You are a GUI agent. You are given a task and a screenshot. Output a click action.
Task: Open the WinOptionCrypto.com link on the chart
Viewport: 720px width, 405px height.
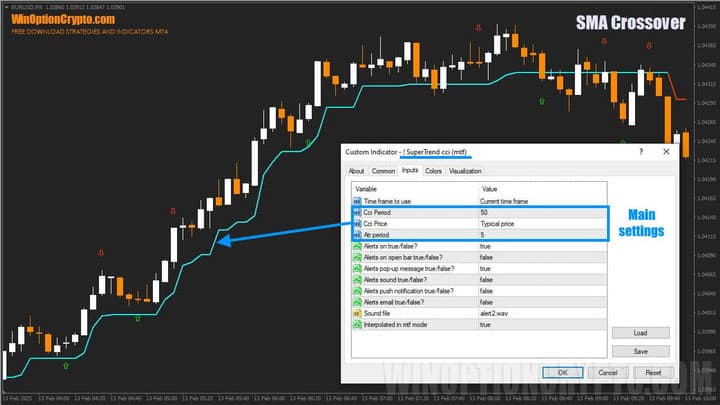tap(63, 19)
